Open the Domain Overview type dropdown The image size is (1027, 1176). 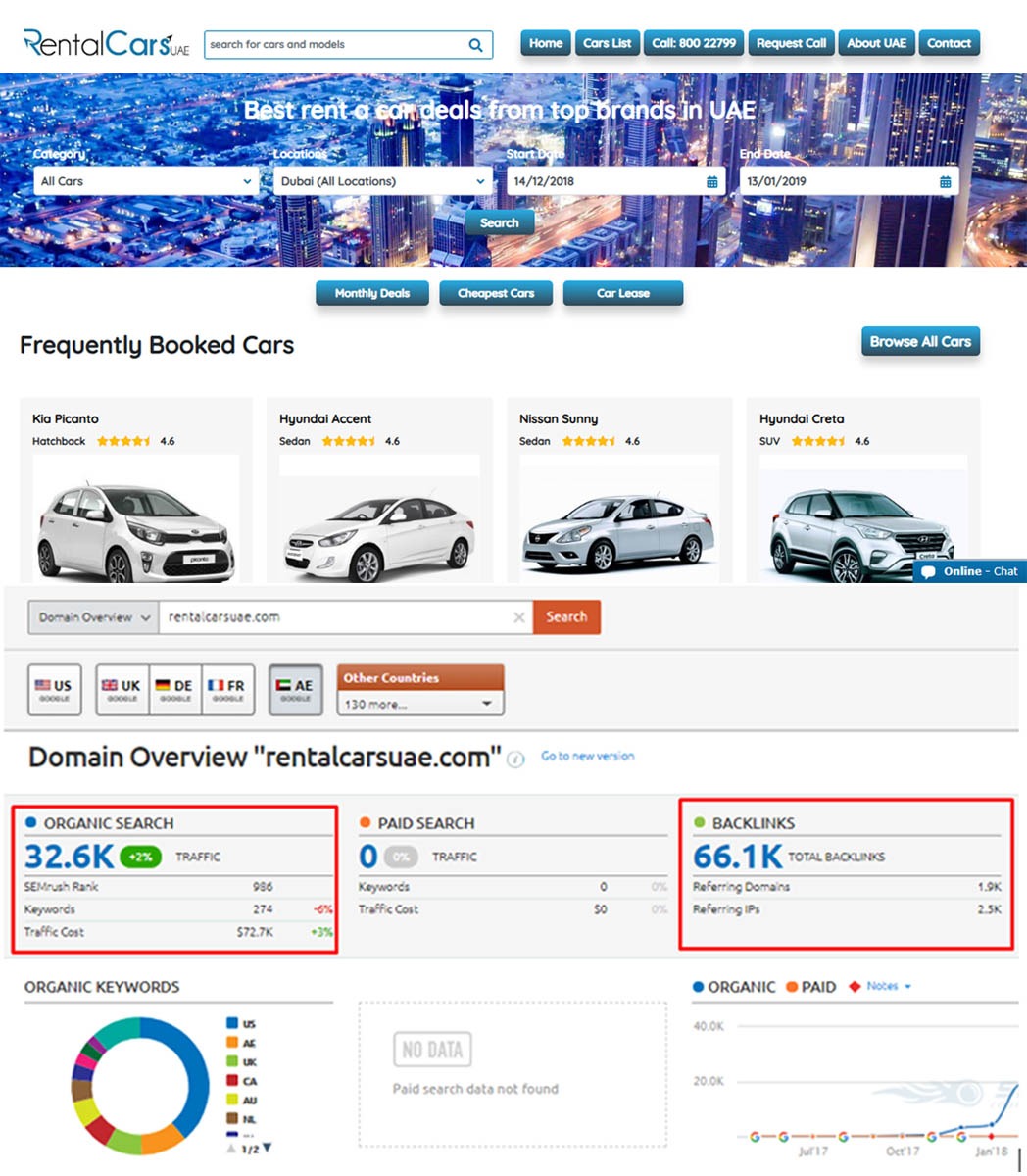pyautogui.click(x=93, y=617)
